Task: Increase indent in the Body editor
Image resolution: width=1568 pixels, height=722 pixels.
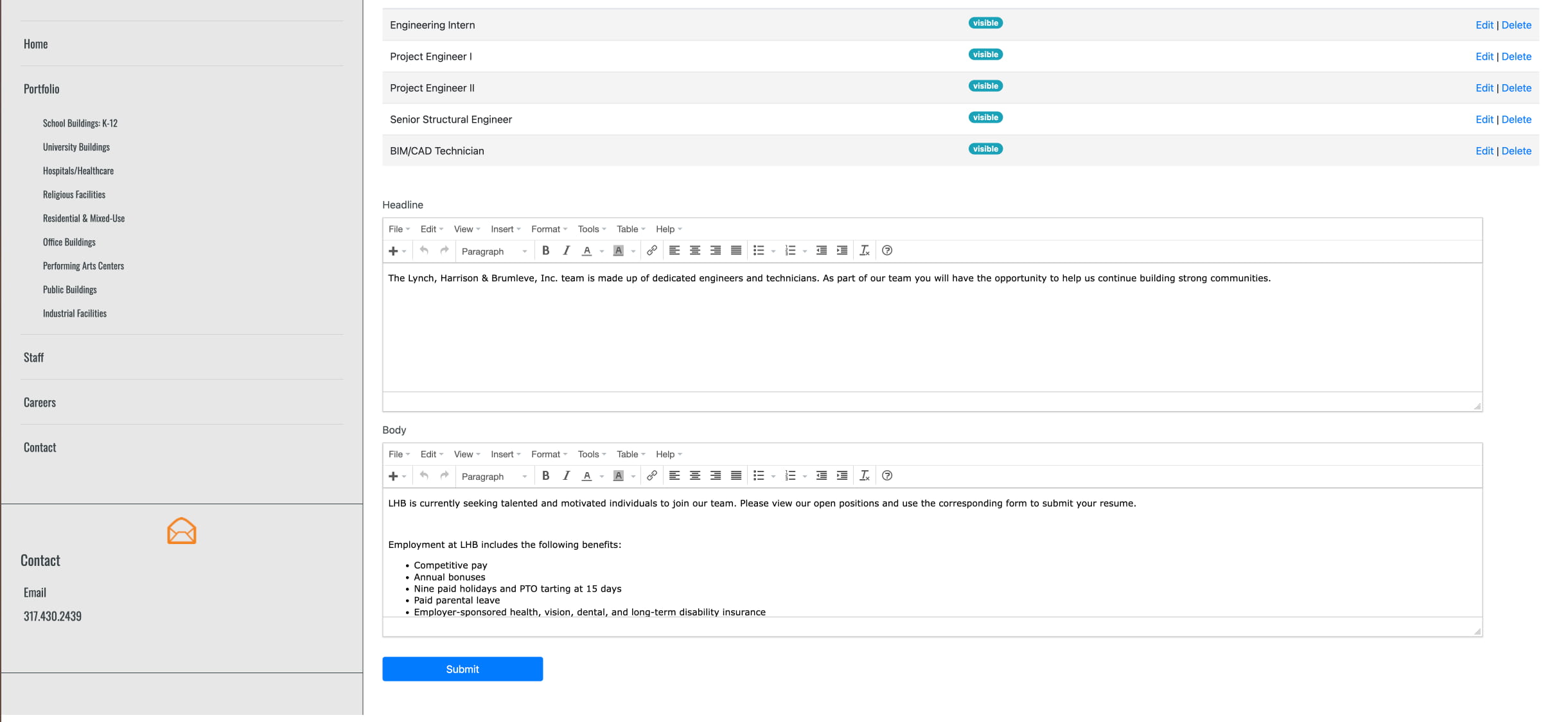Action: click(x=841, y=476)
